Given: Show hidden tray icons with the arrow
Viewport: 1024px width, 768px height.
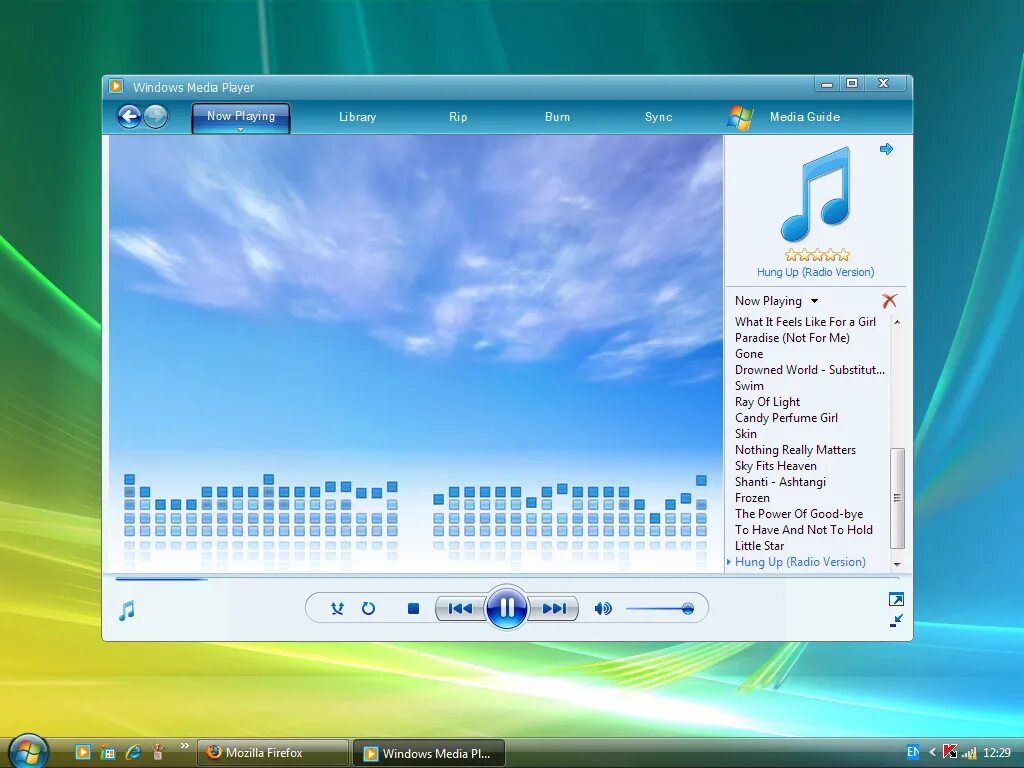Looking at the screenshot, I should pyautogui.click(x=932, y=752).
